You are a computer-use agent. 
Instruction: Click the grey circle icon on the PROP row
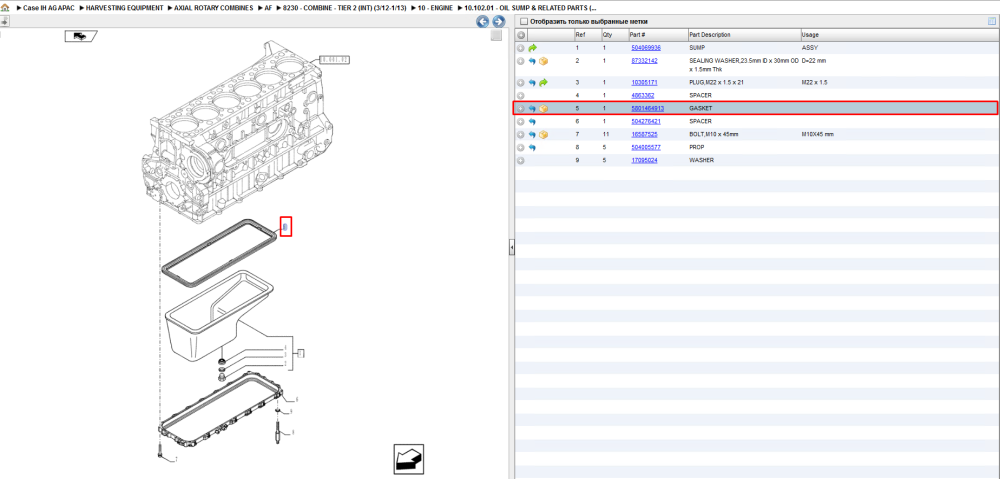pos(521,147)
